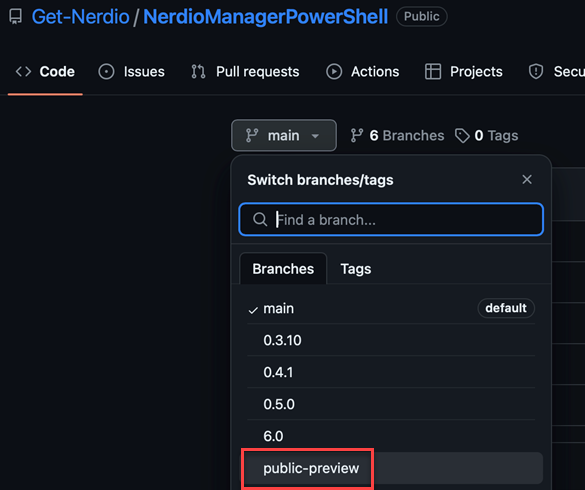Select the Branches tab in popup
Viewport: 585px width, 490px height.
pos(283,269)
